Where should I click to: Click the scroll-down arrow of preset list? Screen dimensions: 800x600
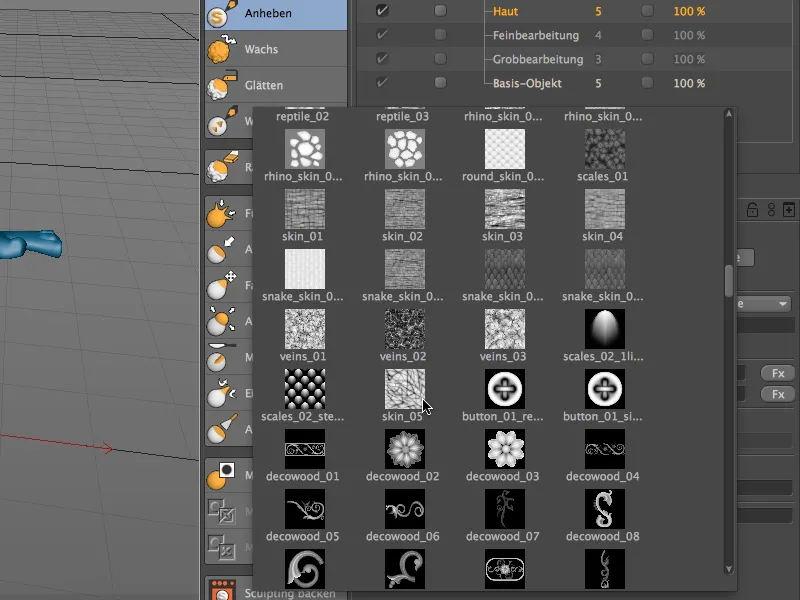(x=729, y=568)
